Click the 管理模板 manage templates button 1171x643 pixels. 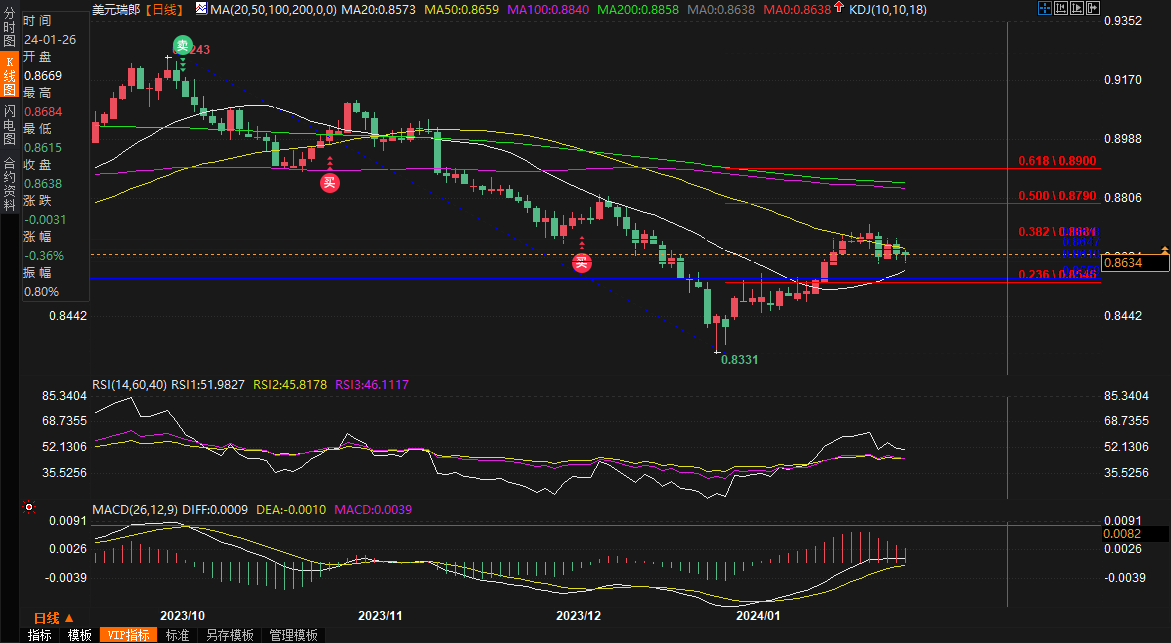293,635
